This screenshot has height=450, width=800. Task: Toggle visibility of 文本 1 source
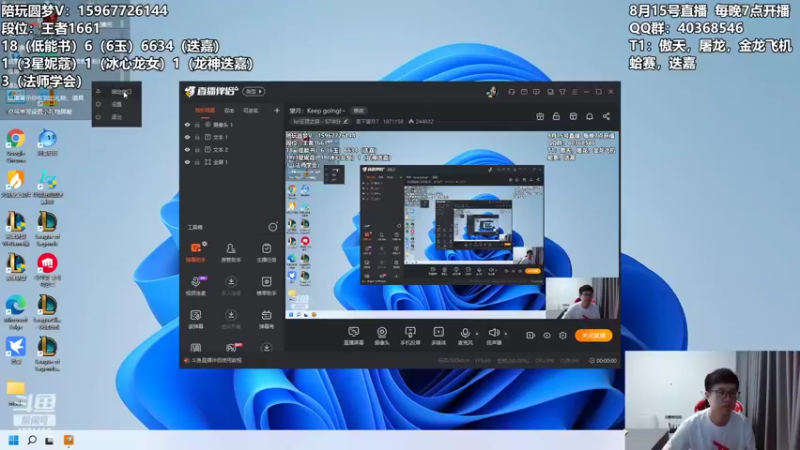coord(187,137)
